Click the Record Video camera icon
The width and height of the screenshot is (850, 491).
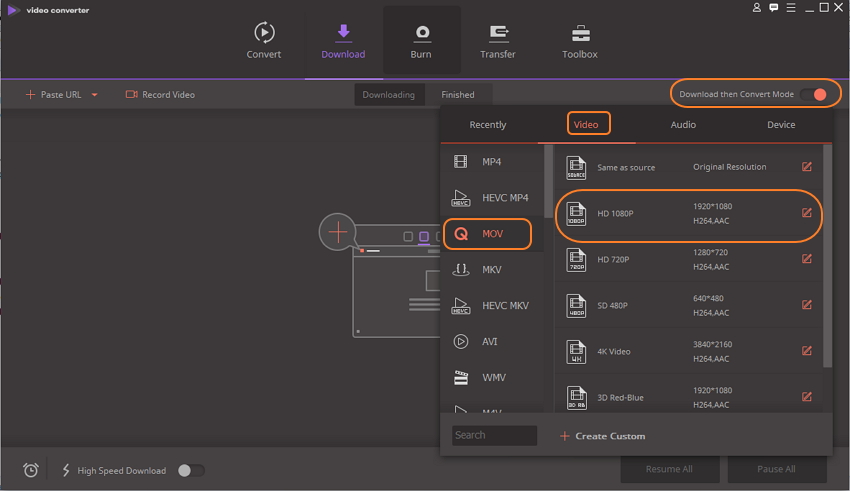(x=132, y=94)
